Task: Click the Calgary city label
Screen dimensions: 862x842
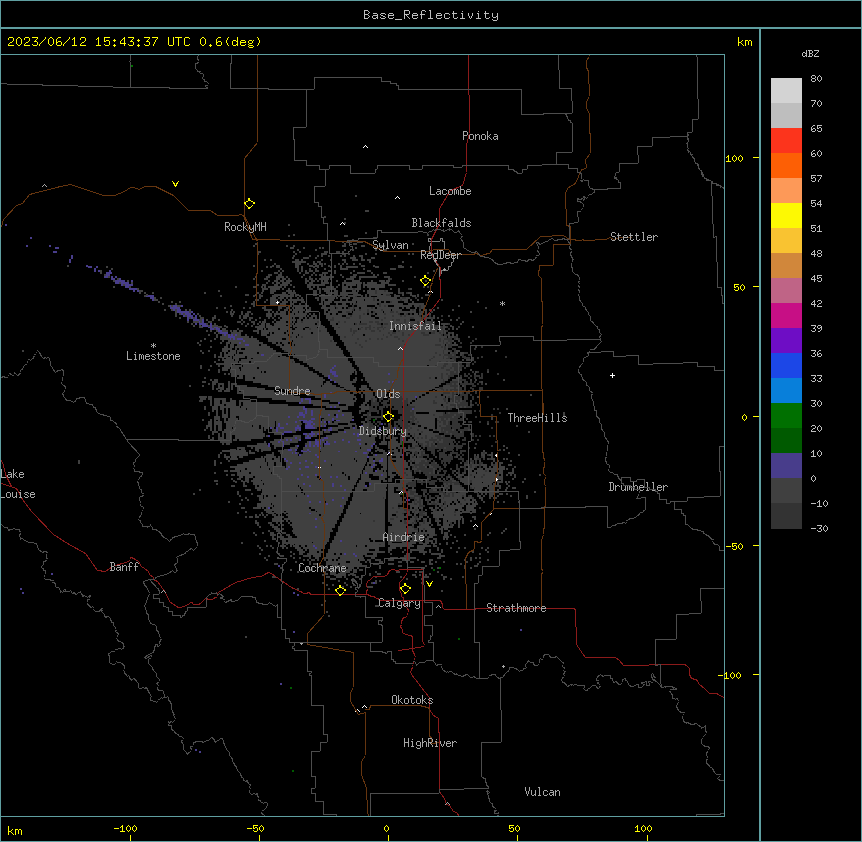Action: [x=399, y=603]
